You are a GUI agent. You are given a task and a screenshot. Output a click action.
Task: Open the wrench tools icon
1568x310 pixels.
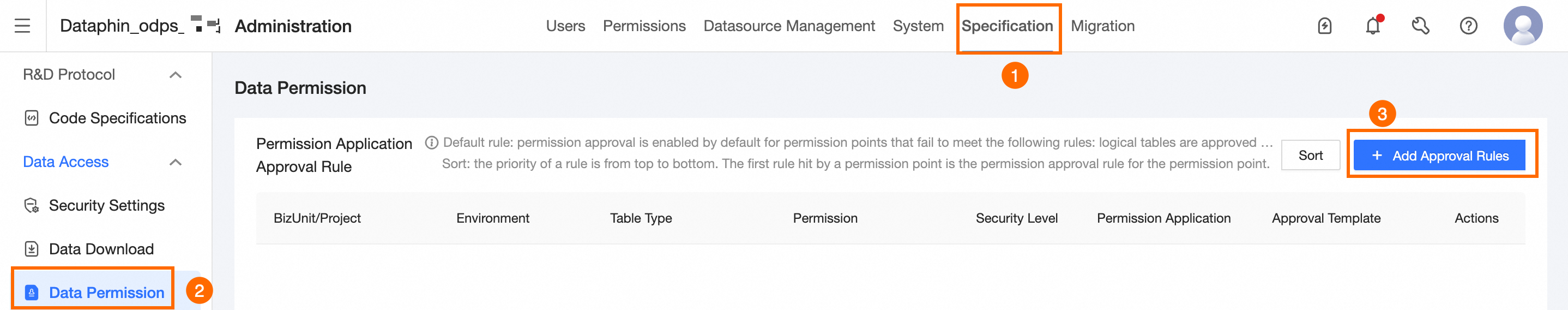[1420, 26]
